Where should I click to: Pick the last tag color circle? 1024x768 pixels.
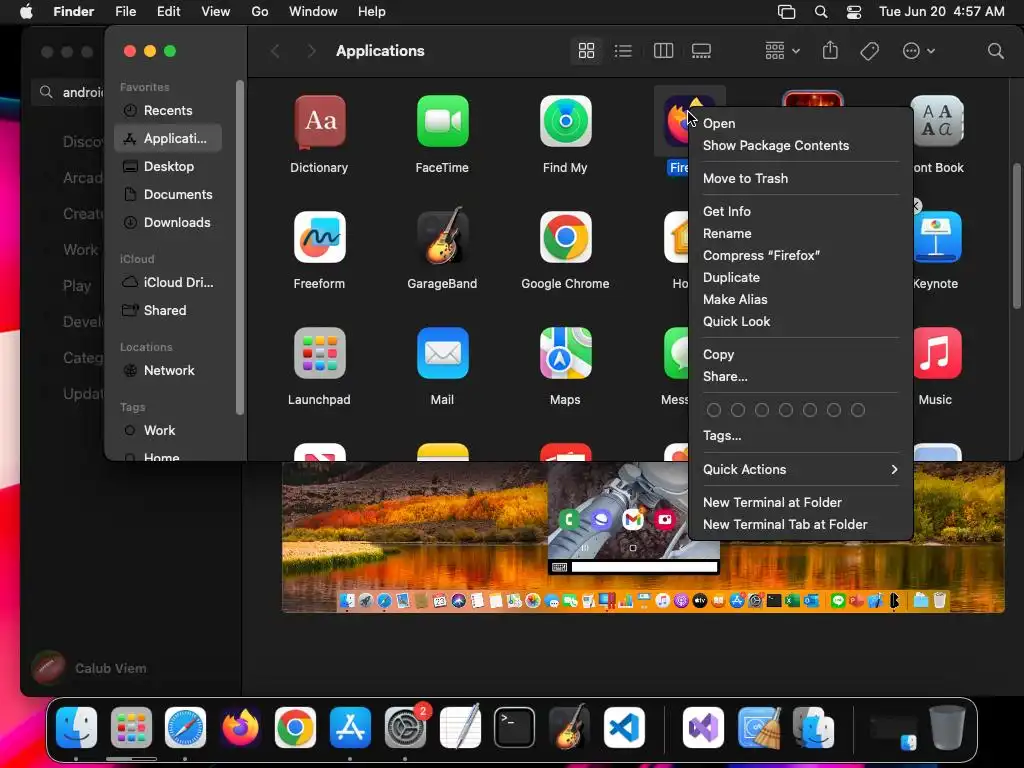click(858, 410)
